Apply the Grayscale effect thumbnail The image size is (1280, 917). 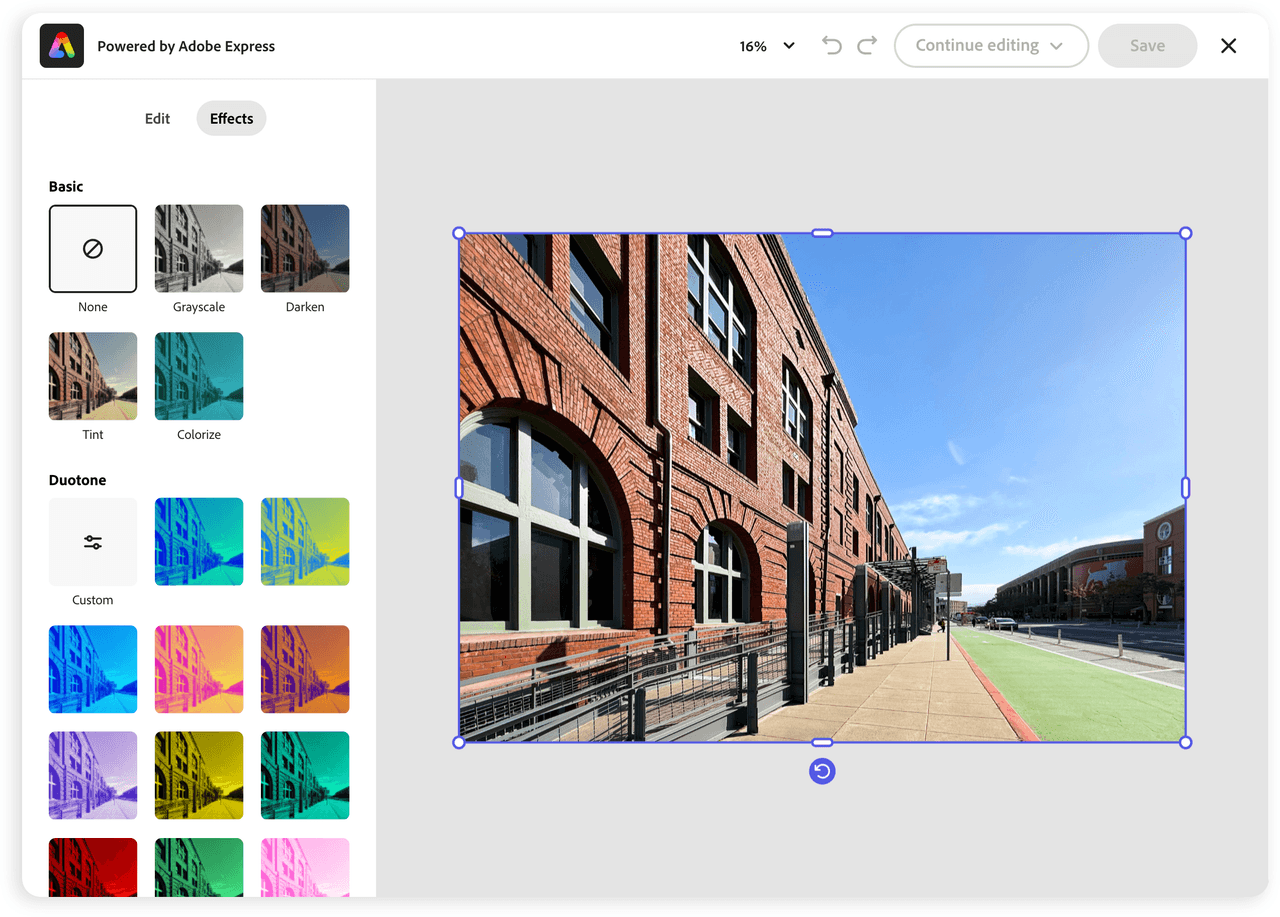(x=199, y=249)
